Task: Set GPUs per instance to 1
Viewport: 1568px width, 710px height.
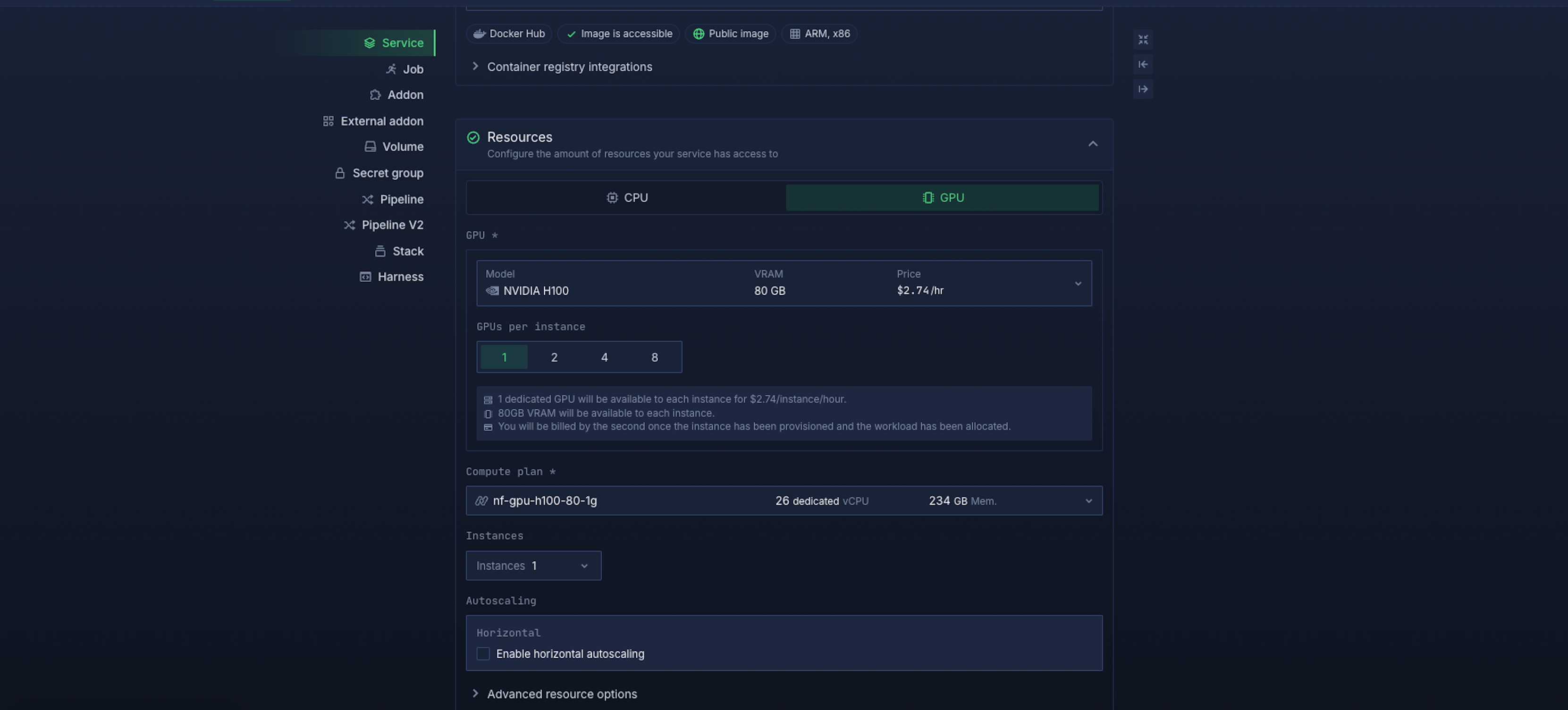Action: tap(504, 357)
